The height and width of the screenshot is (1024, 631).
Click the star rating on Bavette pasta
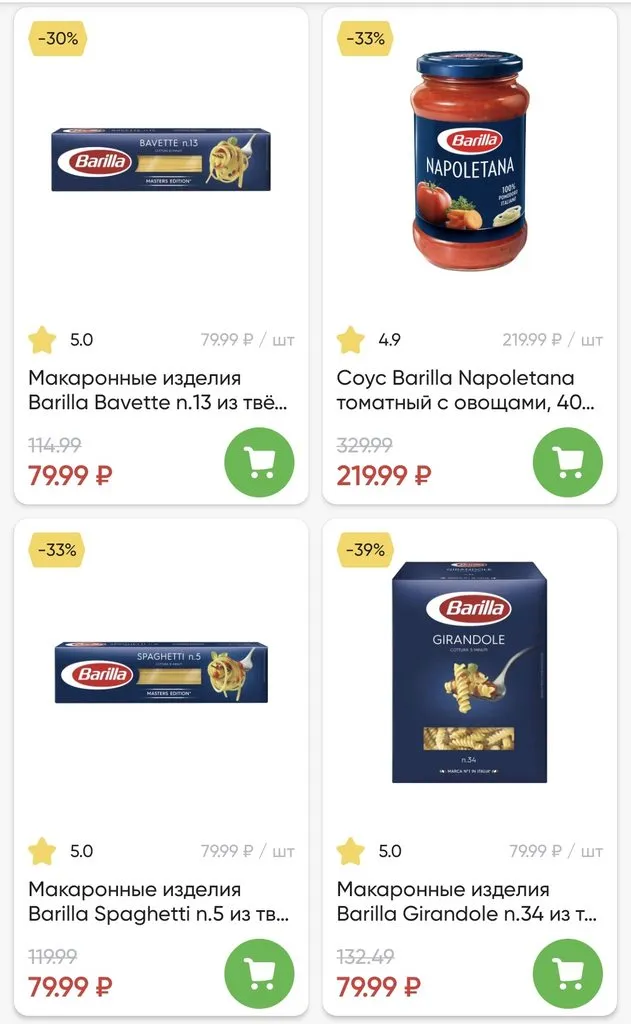(x=44, y=339)
